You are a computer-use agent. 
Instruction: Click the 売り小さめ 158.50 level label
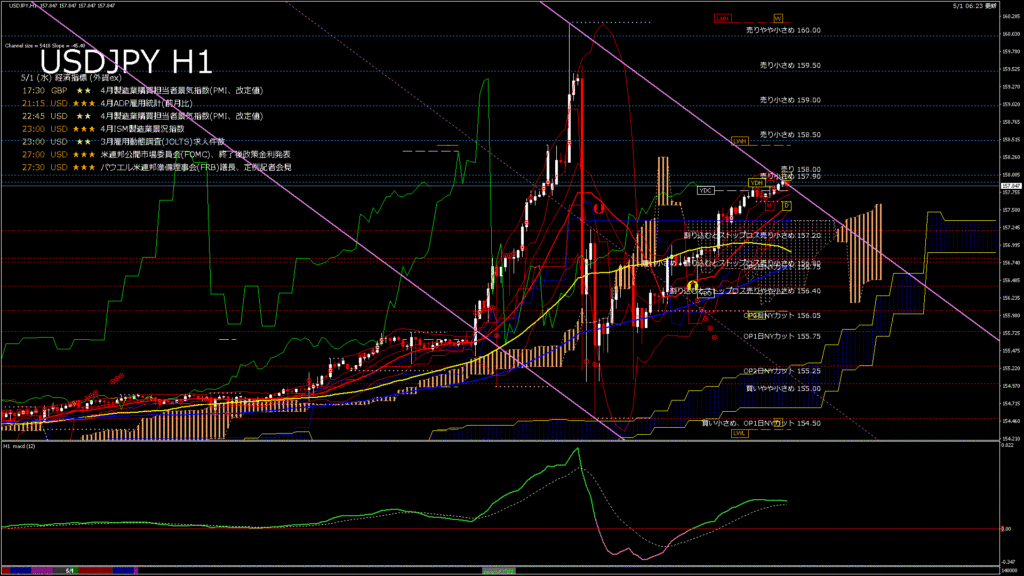(790, 135)
